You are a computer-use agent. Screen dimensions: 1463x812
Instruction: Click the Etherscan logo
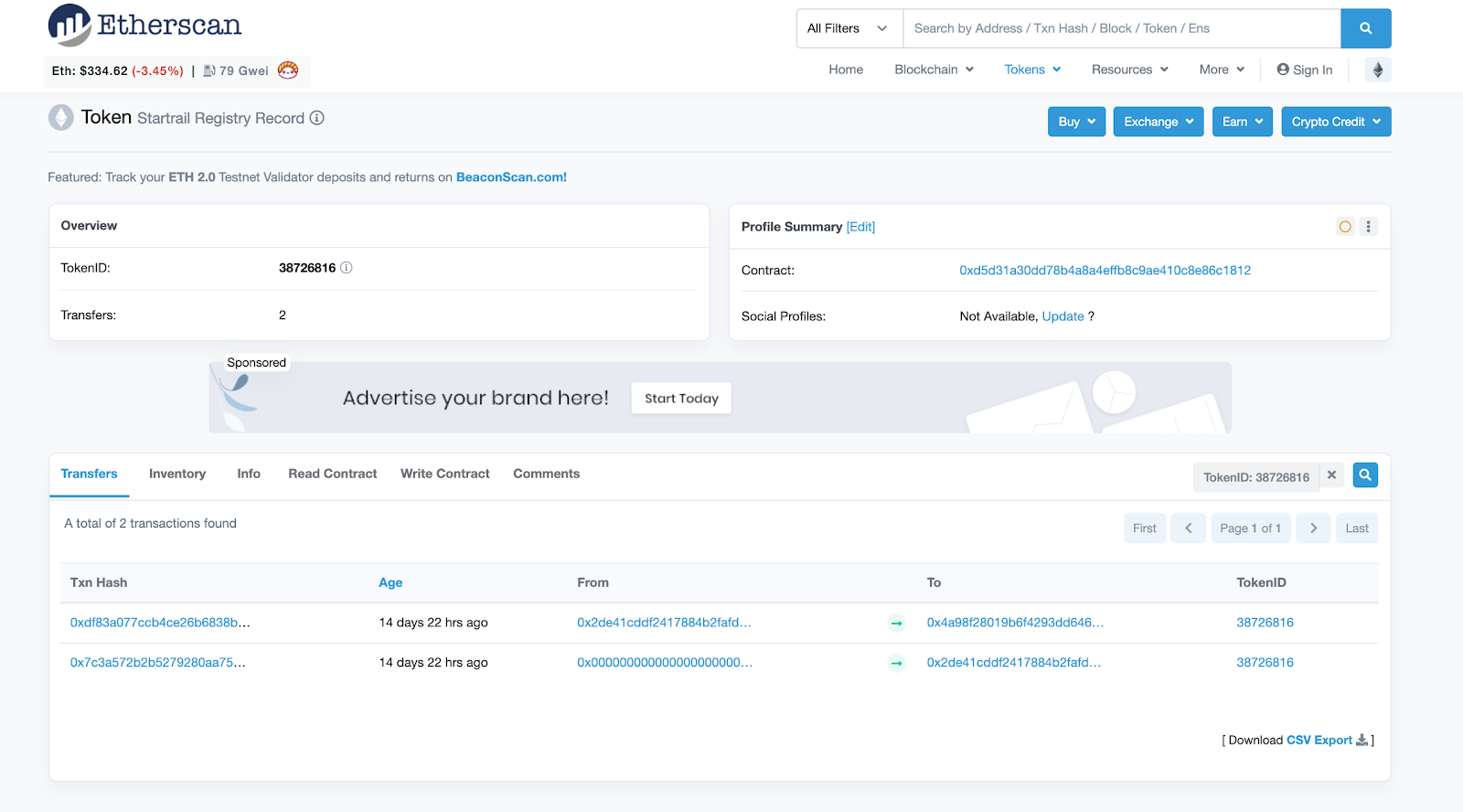[x=145, y=26]
